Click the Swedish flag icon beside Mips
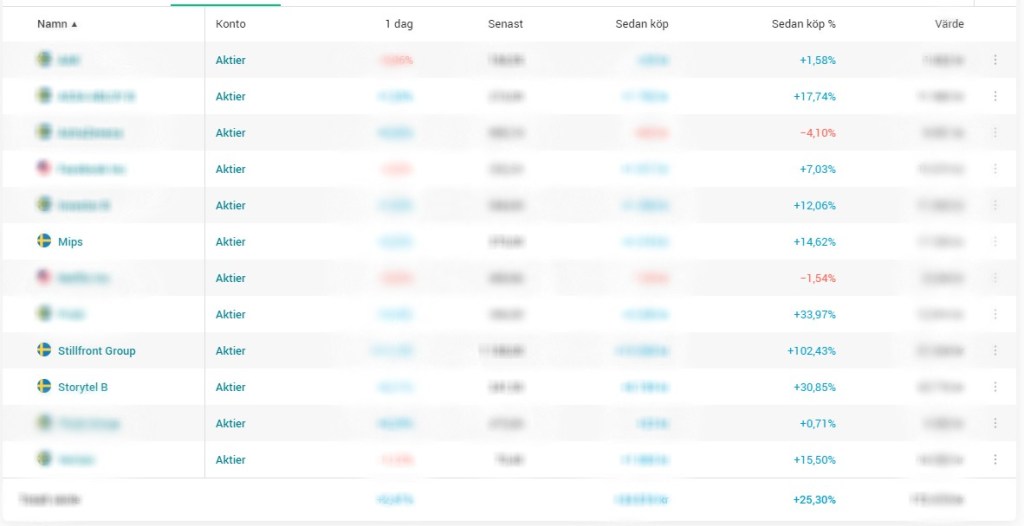Screen dimensions: 1024x526 point(44,241)
